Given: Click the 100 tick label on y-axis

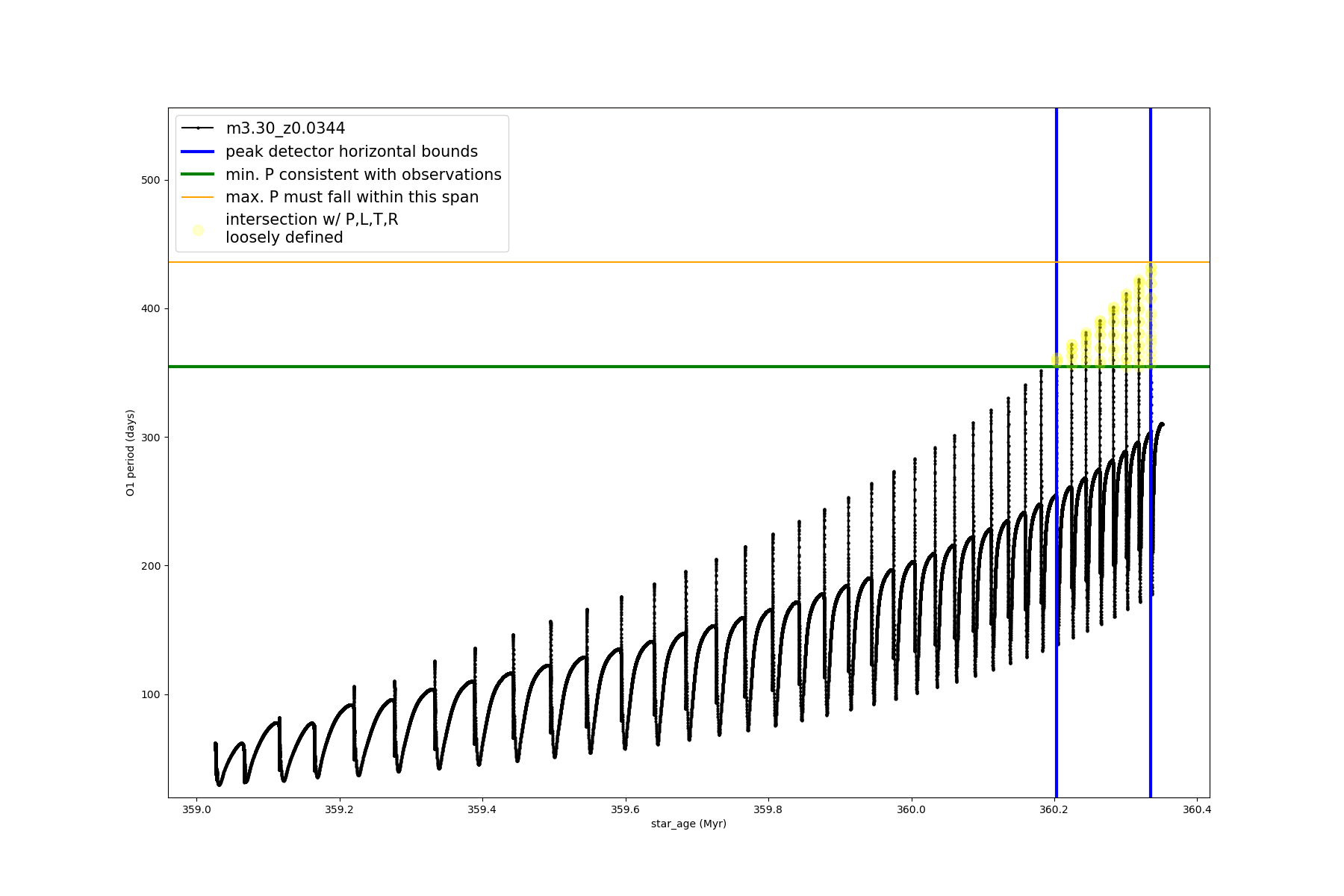Looking at the screenshot, I should coord(150,694).
